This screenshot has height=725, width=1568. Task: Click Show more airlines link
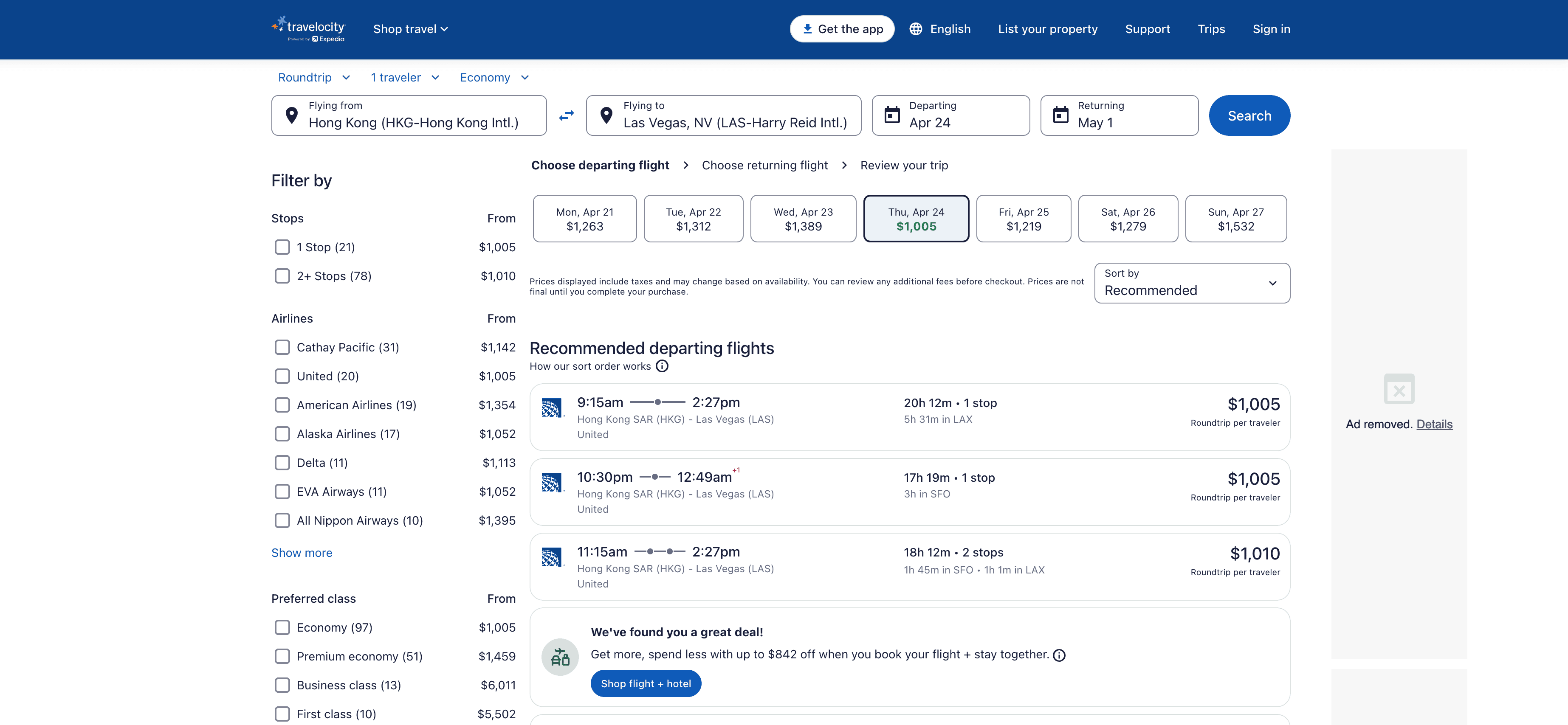coord(302,553)
